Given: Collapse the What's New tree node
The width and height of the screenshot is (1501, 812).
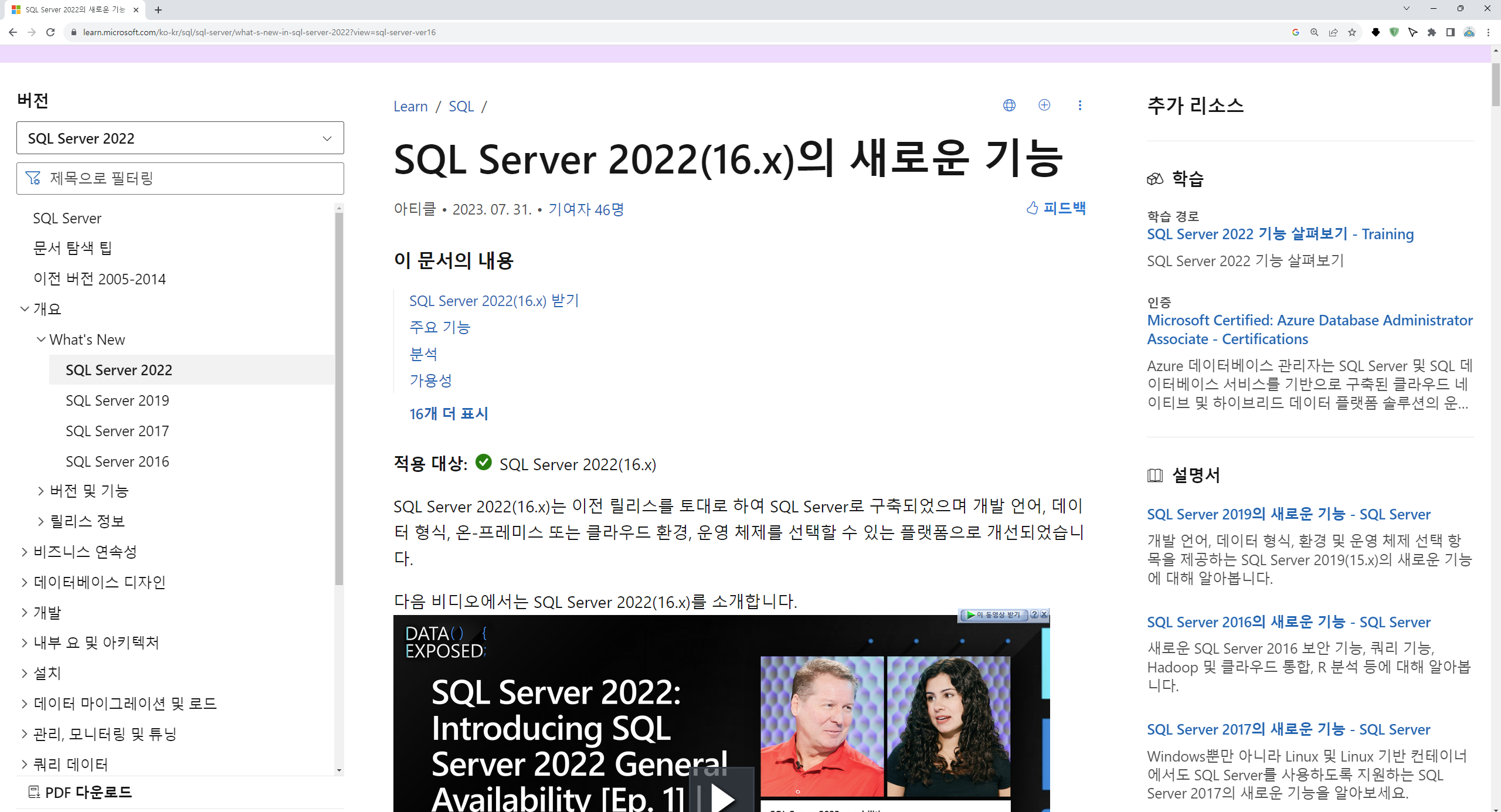Looking at the screenshot, I should tap(41, 339).
